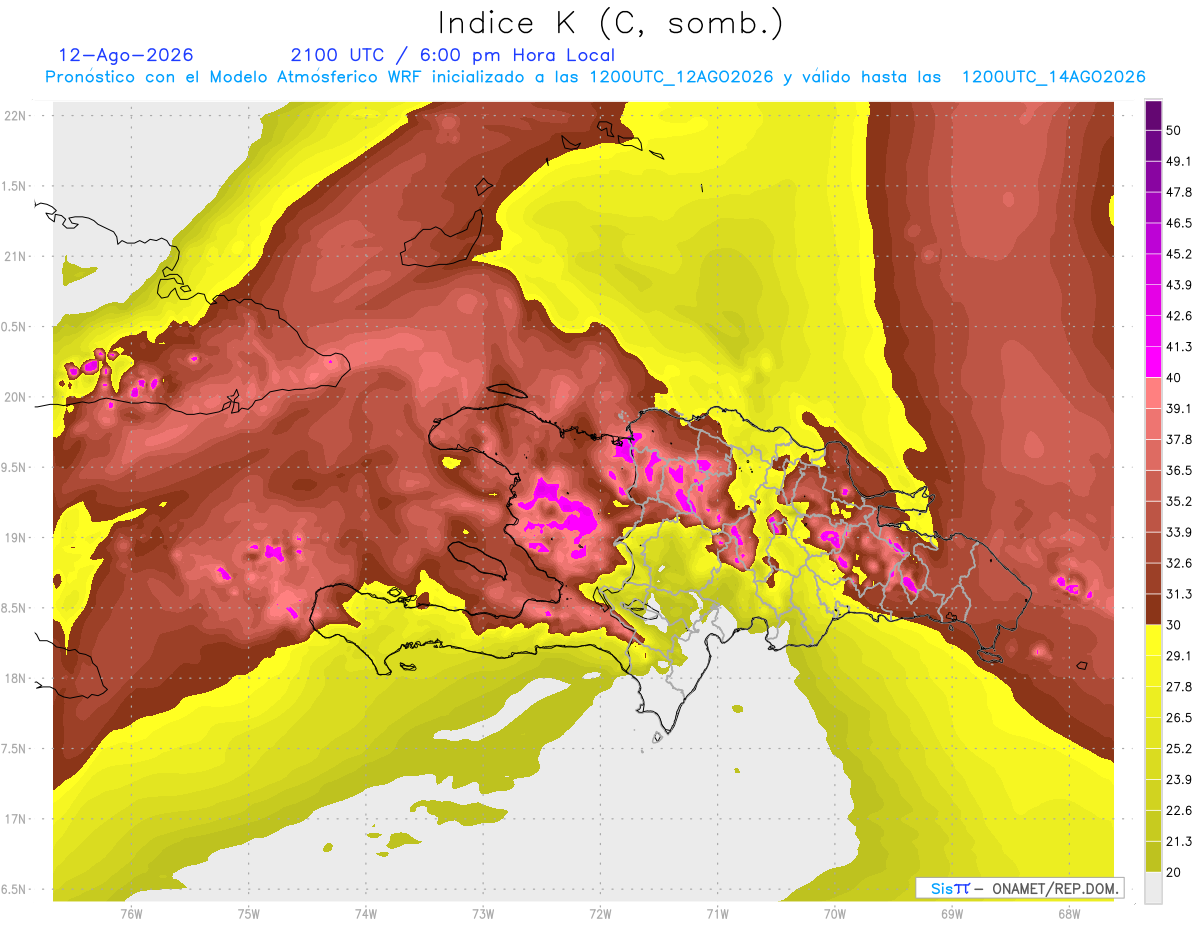The height and width of the screenshot is (927, 1200).
Task: Click the '22N' latitude axis label
Action: [15, 116]
